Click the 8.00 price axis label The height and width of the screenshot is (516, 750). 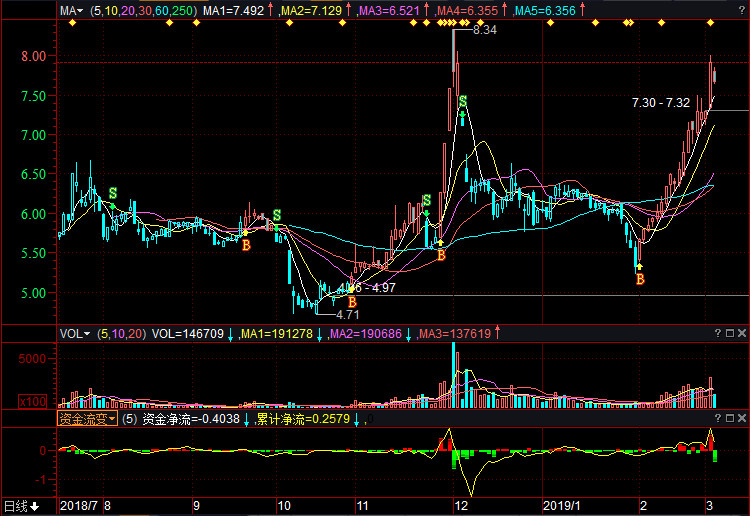click(33, 56)
